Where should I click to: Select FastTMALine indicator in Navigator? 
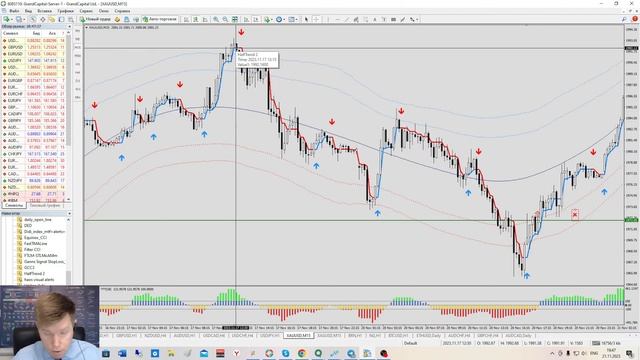[x=36, y=243]
